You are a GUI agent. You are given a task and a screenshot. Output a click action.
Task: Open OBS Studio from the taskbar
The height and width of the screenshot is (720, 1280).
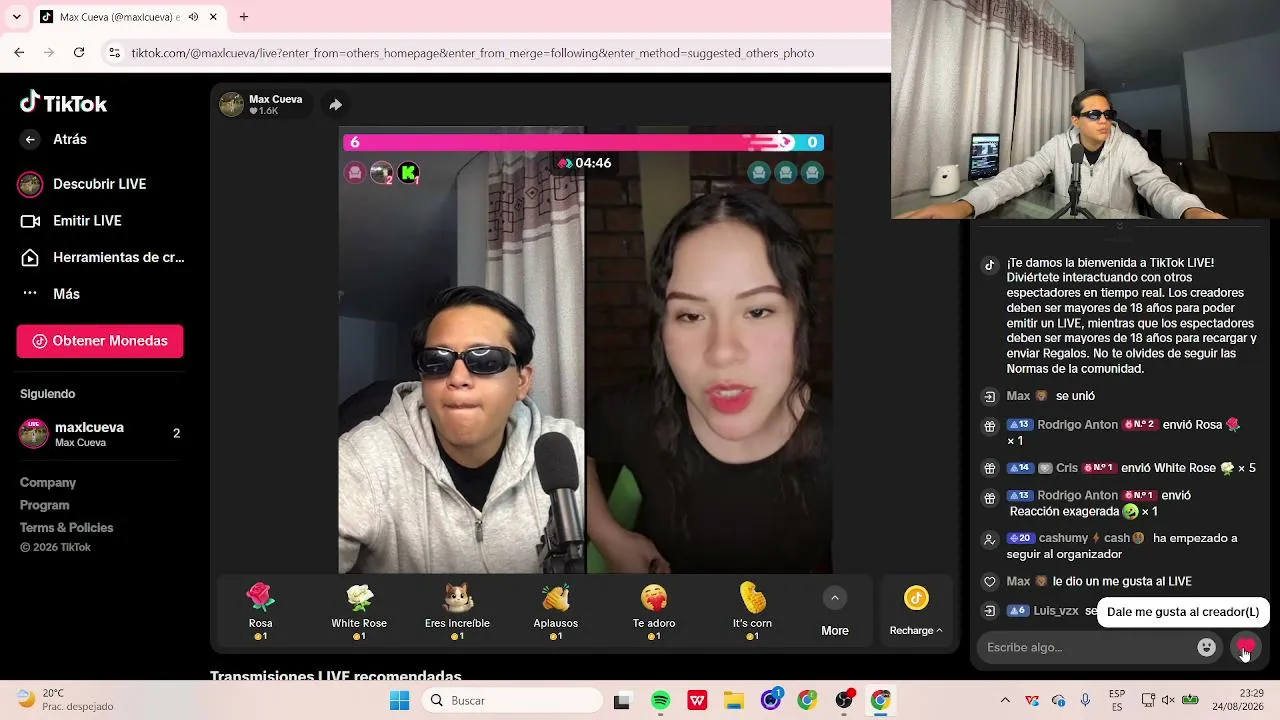point(844,700)
